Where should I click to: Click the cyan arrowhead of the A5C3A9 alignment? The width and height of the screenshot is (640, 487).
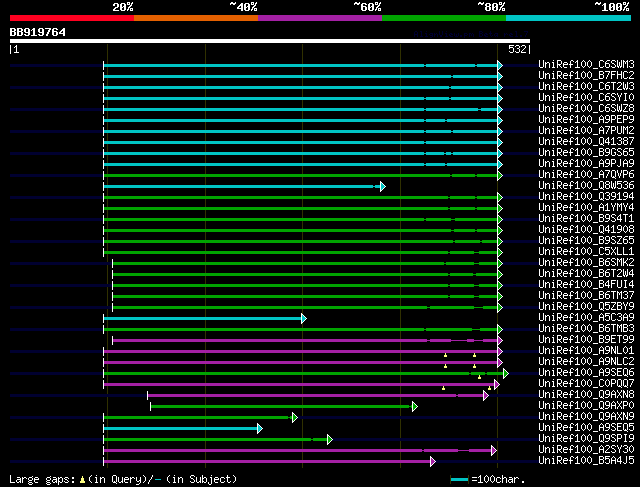pos(304,318)
